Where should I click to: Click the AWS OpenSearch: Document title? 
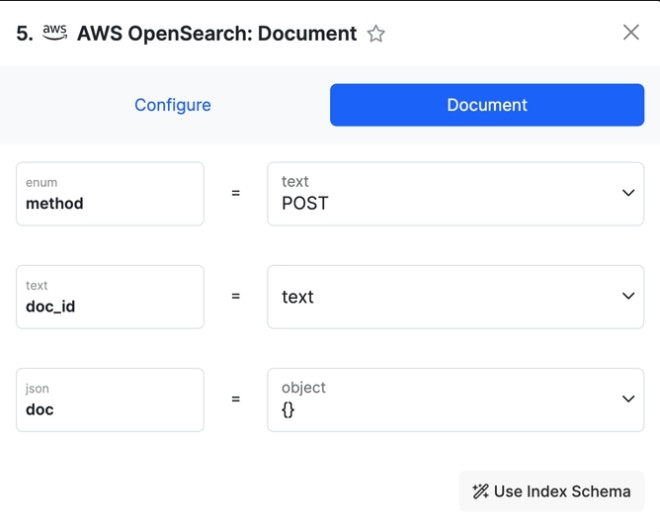click(x=217, y=34)
